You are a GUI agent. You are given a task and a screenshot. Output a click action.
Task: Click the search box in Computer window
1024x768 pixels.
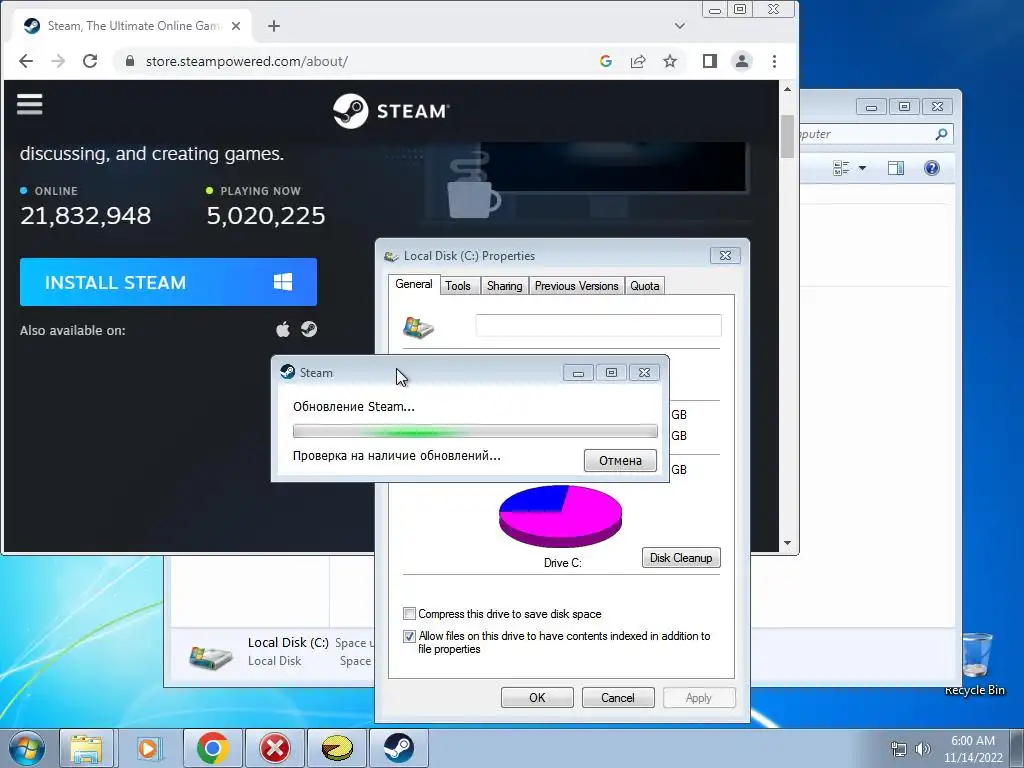[875, 134]
